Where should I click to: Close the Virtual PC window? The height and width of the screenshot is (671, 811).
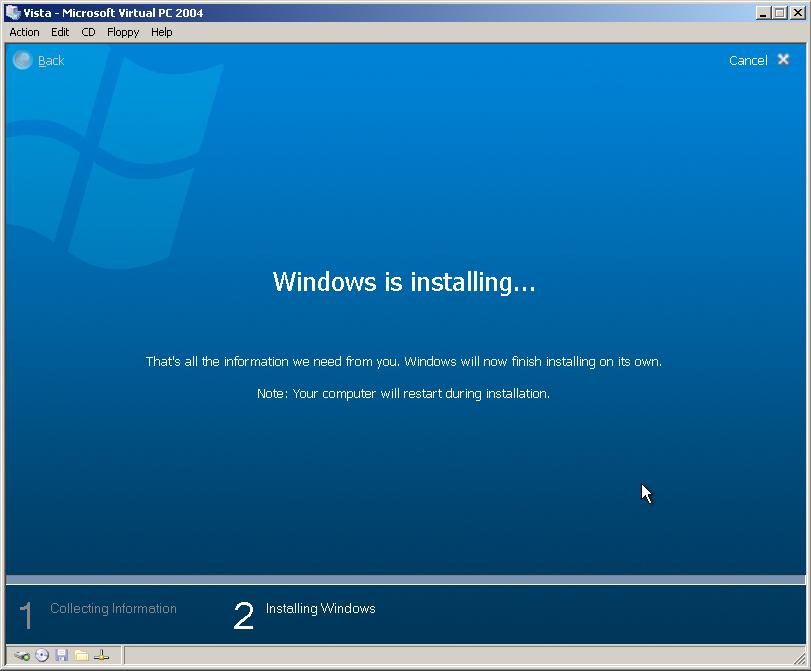click(x=798, y=13)
